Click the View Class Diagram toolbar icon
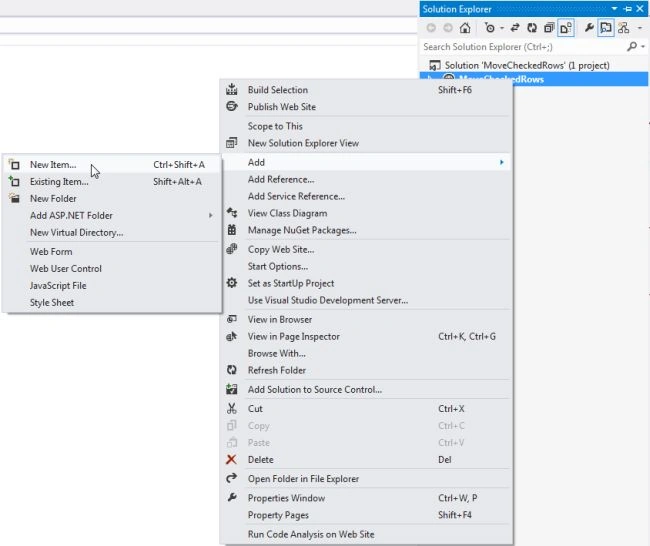The image size is (650, 546). click(623, 28)
